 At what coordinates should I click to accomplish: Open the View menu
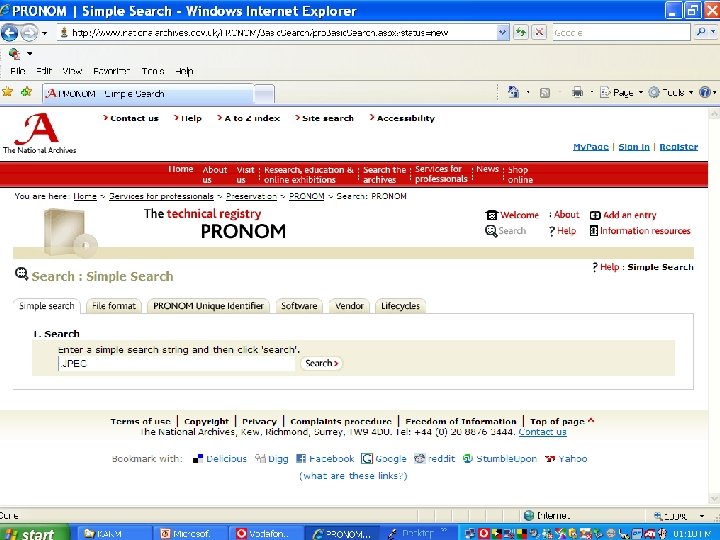(x=72, y=71)
